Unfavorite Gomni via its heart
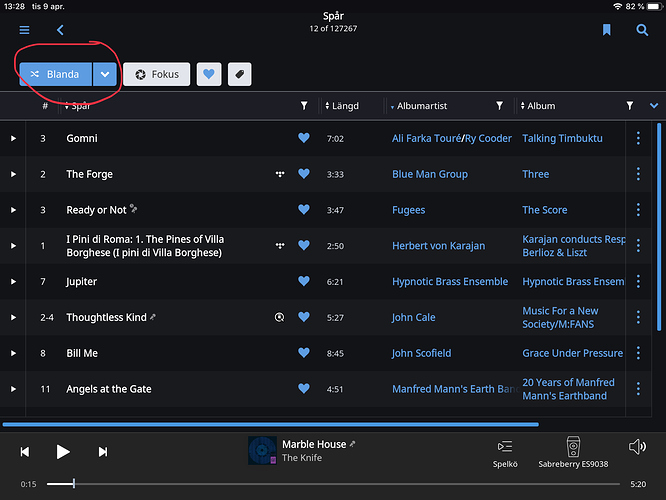The height and width of the screenshot is (500, 666). coord(304,138)
